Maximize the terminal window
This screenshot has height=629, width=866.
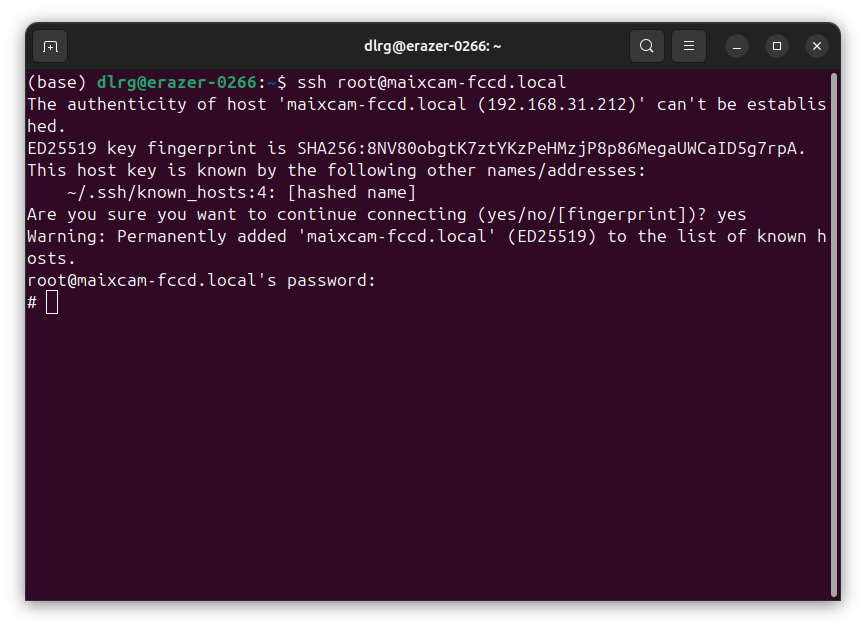pyautogui.click(x=777, y=46)
